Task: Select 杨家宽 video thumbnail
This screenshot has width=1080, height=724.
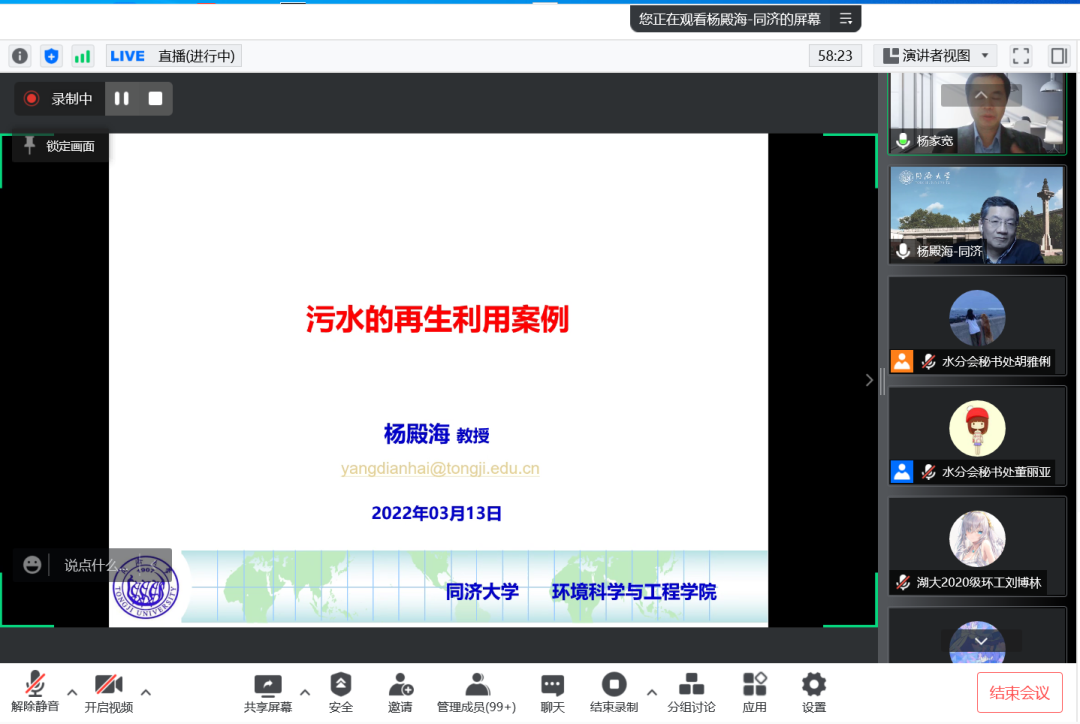Action: tap(977, 113)
